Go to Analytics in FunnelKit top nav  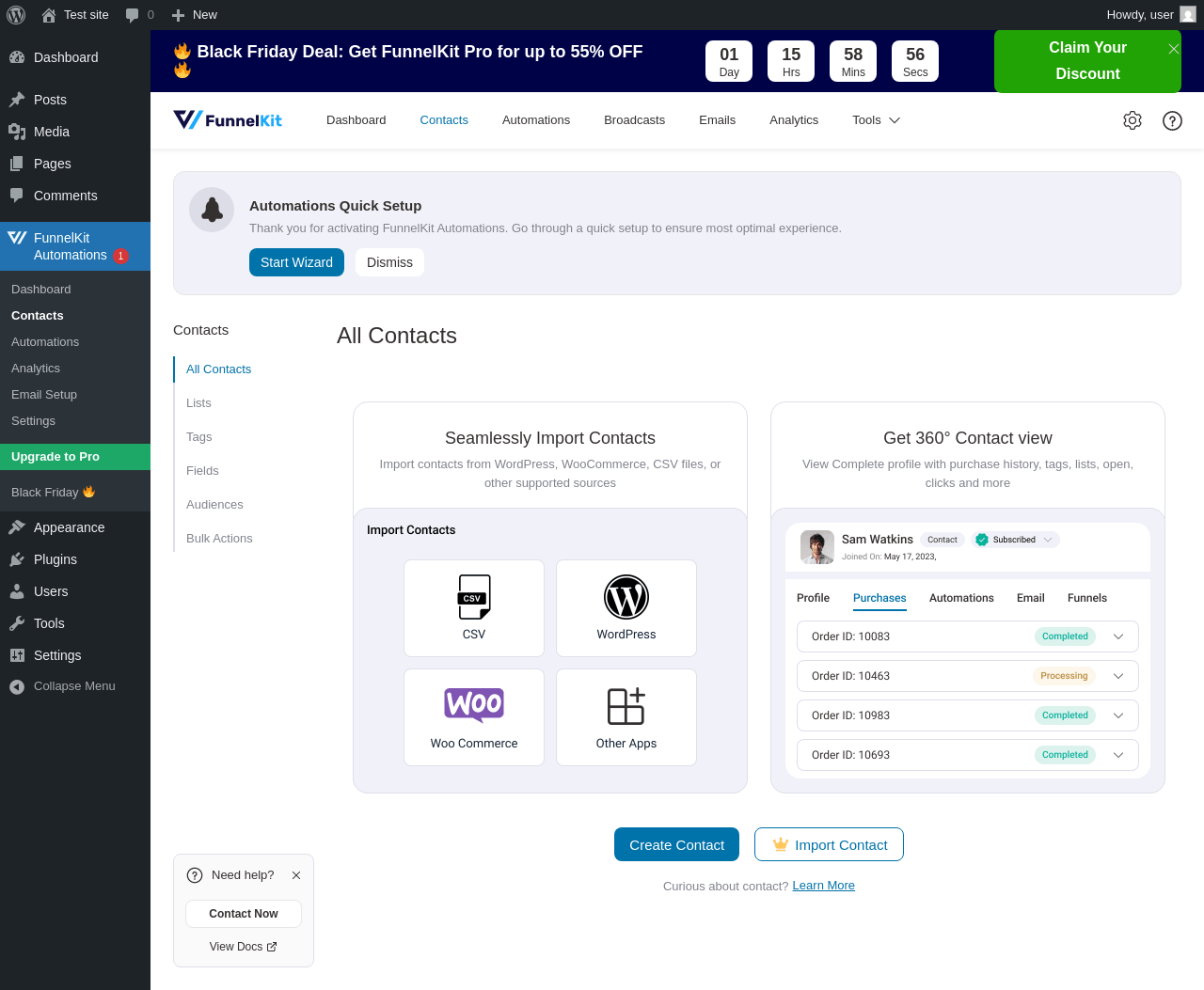click(x=794, y=120)
